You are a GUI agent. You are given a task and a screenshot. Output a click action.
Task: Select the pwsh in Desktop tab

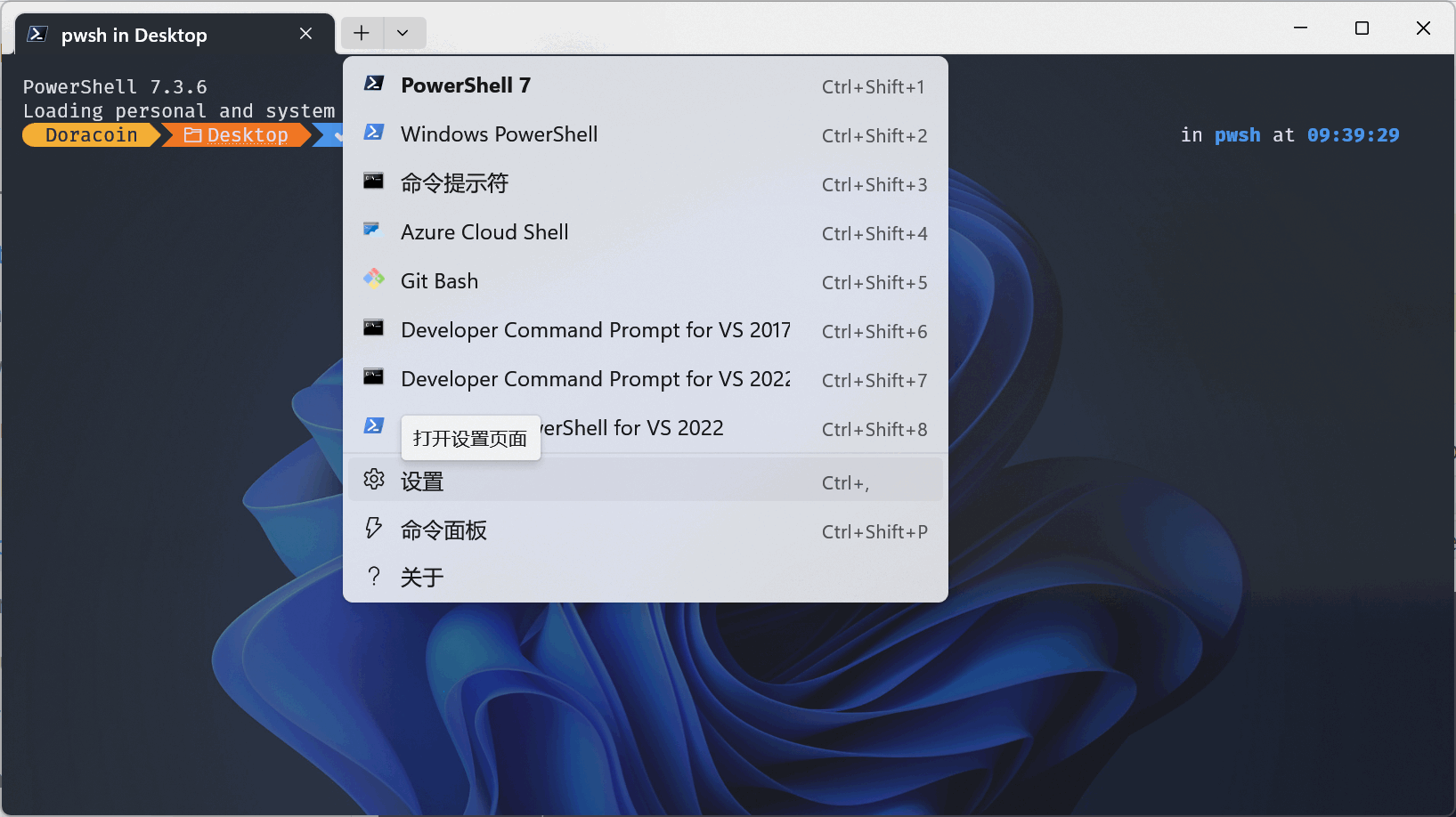click(175, 35)
